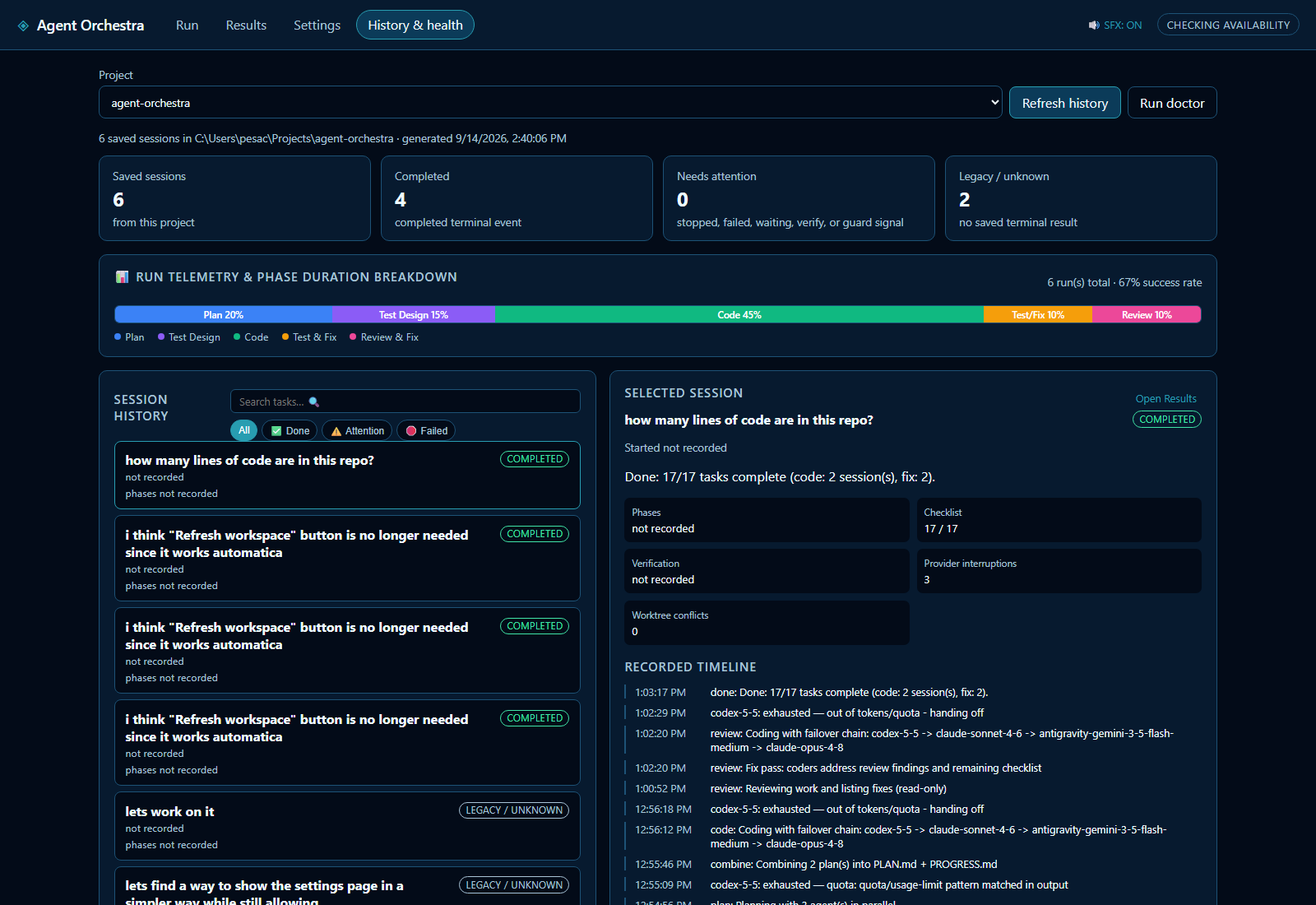Select the 'lets find a way to show the settings page' session

pos(347,887)
